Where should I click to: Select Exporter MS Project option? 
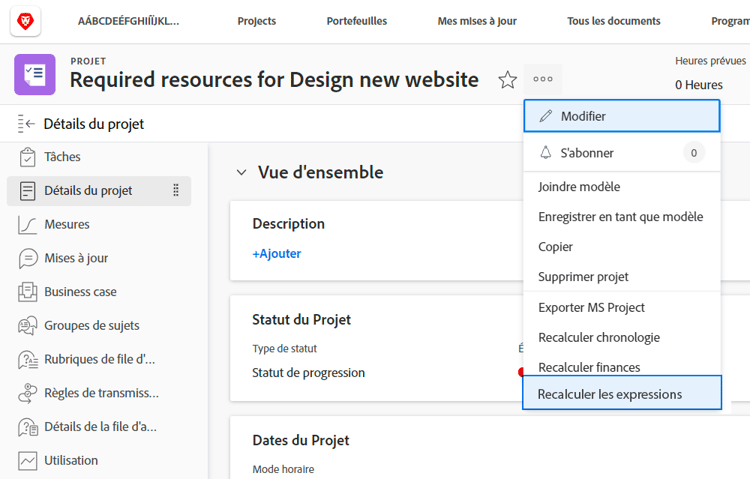(622, 308)
